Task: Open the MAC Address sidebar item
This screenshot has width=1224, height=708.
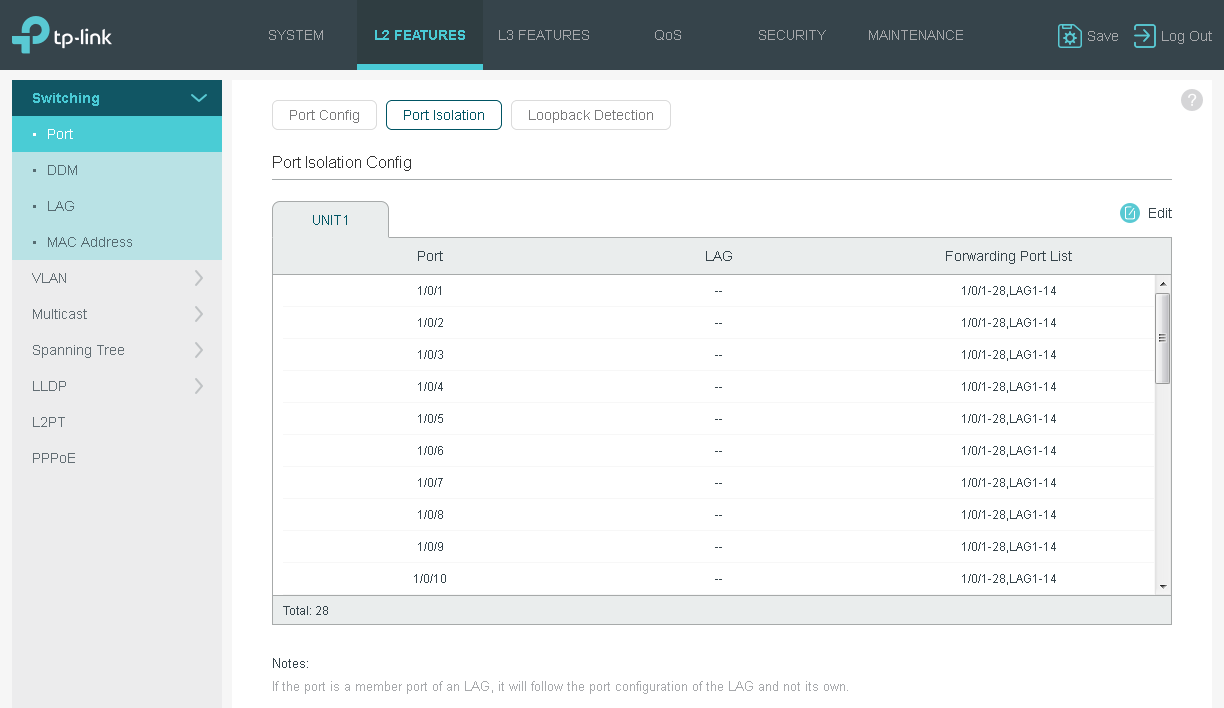Action: pyautogui.click(x=89, y=242)
